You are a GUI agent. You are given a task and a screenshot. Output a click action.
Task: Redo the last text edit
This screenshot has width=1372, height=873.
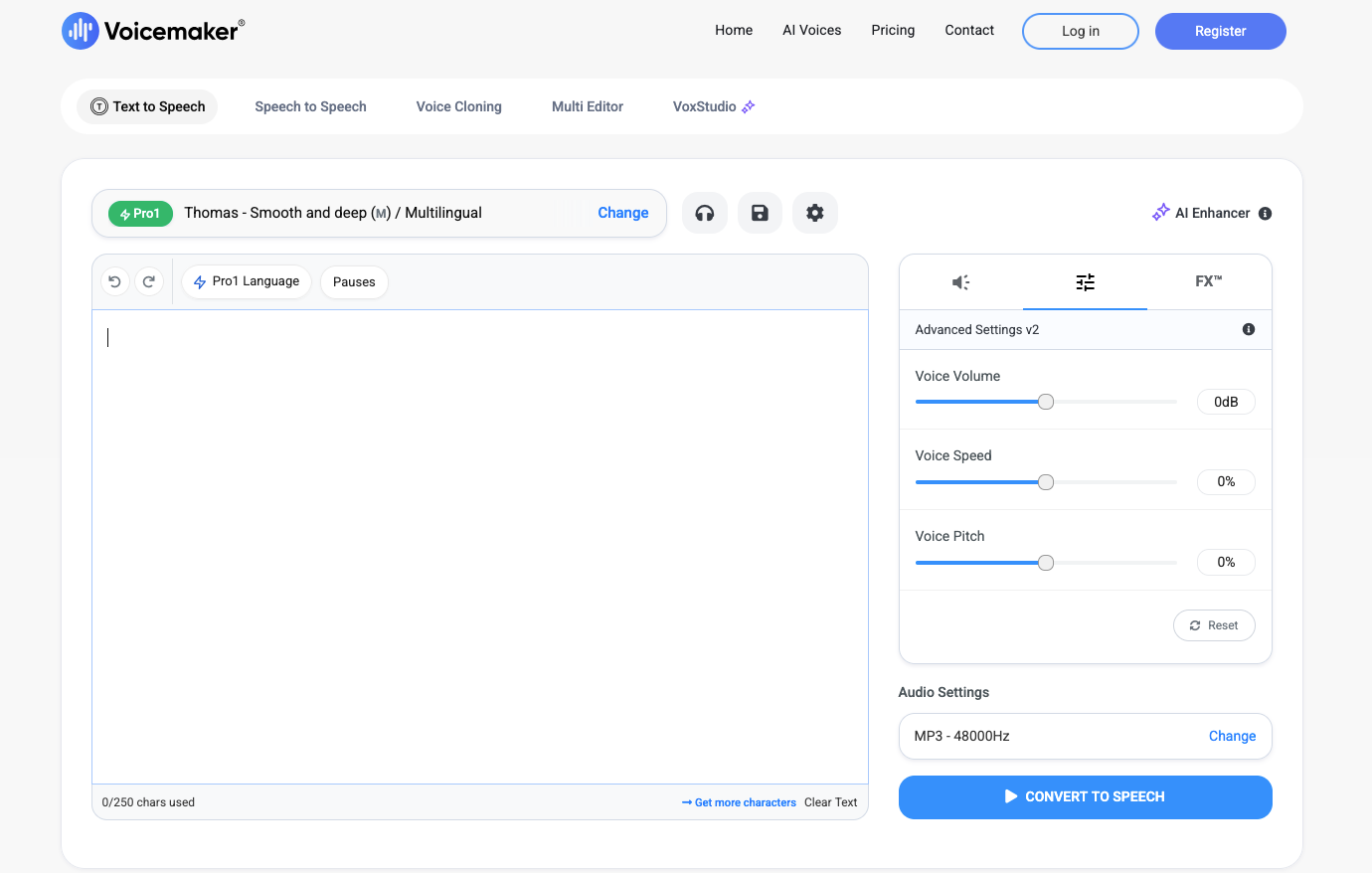click(x=148, y=282)
